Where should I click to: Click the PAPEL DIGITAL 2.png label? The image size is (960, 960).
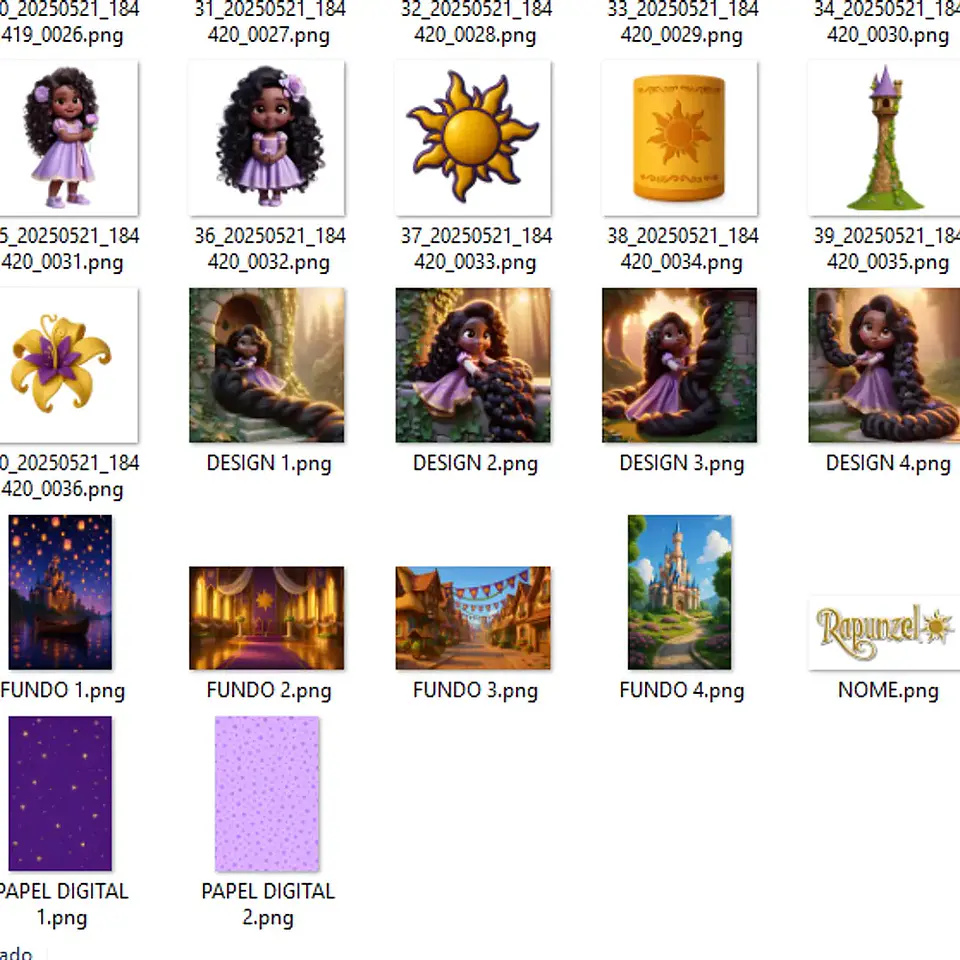(x=268, y=905)
